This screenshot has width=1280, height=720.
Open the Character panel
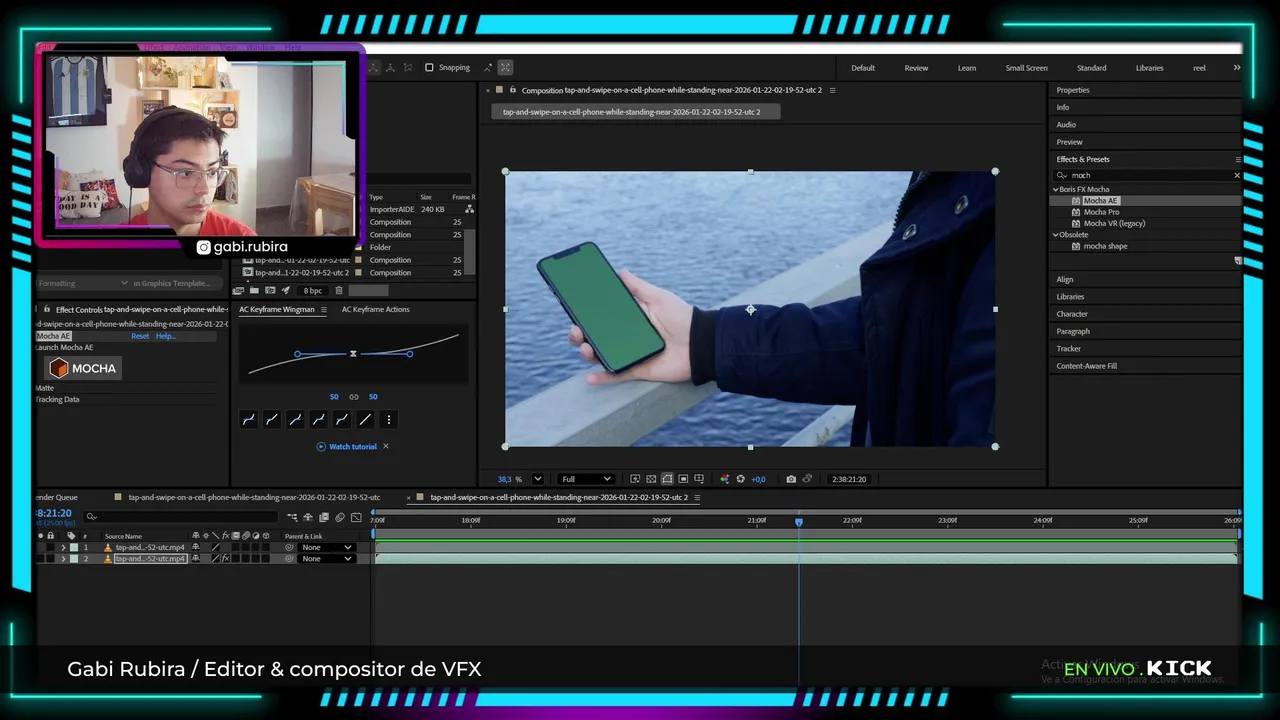[x=1072, y=314]
